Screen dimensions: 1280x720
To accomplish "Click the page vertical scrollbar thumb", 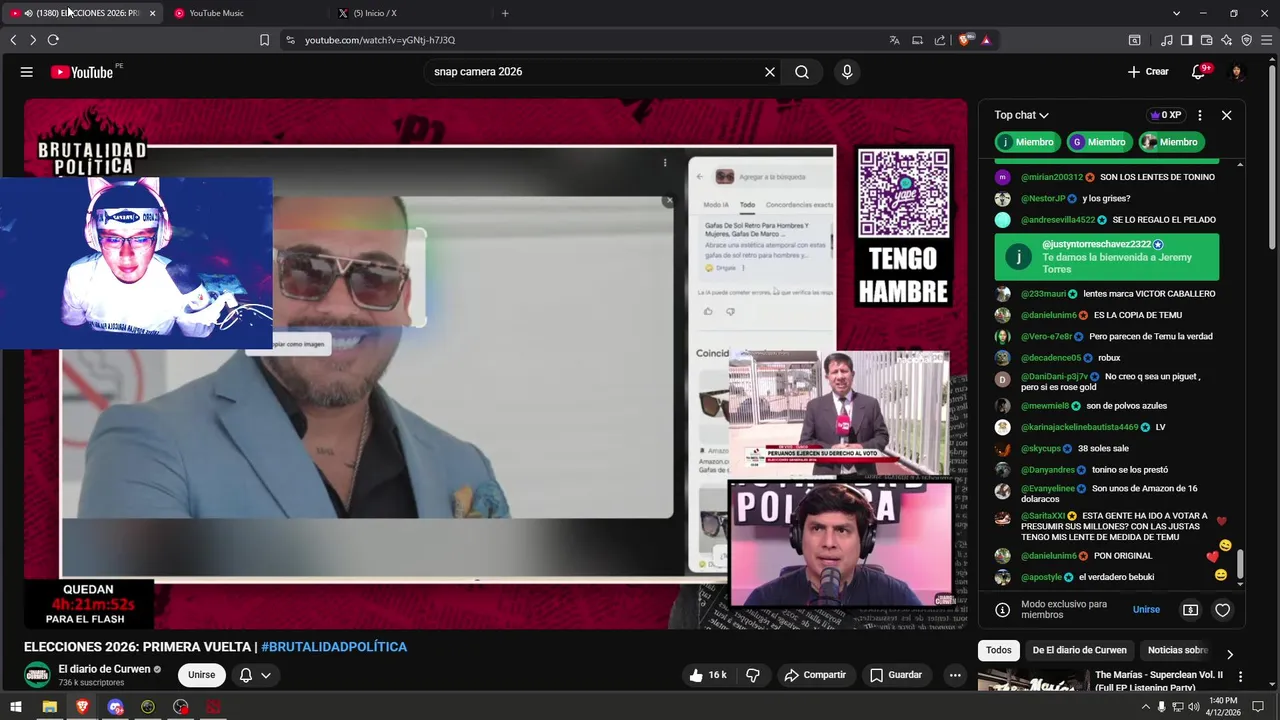I will [x=1272, y=155].
